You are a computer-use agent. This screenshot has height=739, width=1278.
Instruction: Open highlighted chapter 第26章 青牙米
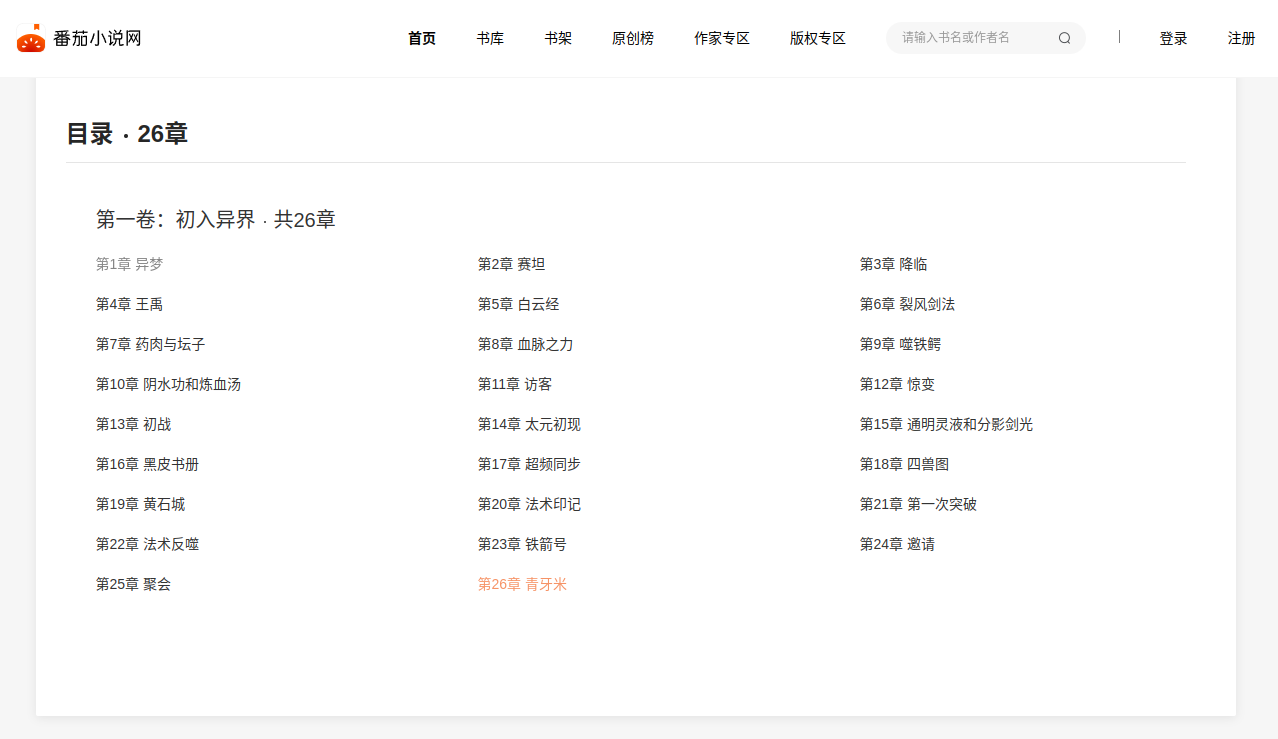click(522, 584)
